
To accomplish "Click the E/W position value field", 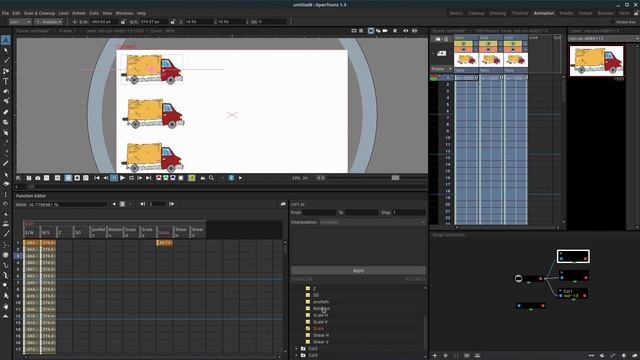I will click(x=104, y=22).
